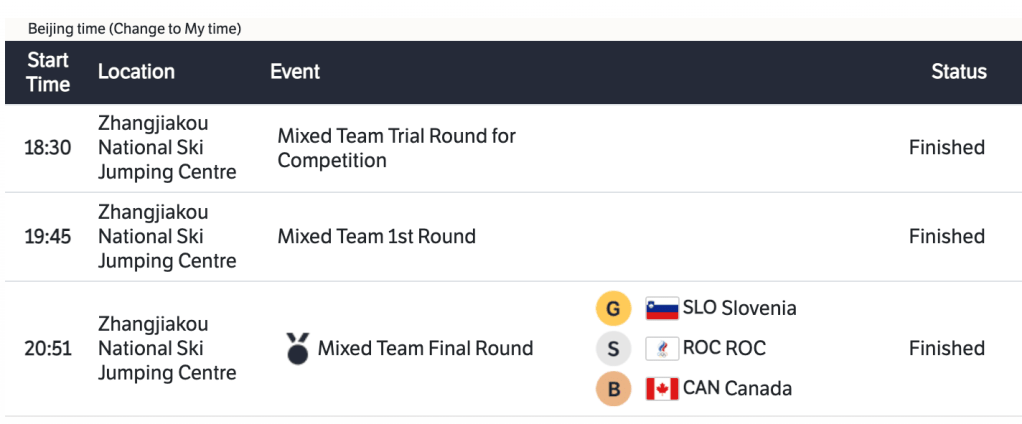Click the Slovenia flag icon
This screenshot has height=424, width=1022.
662,309
